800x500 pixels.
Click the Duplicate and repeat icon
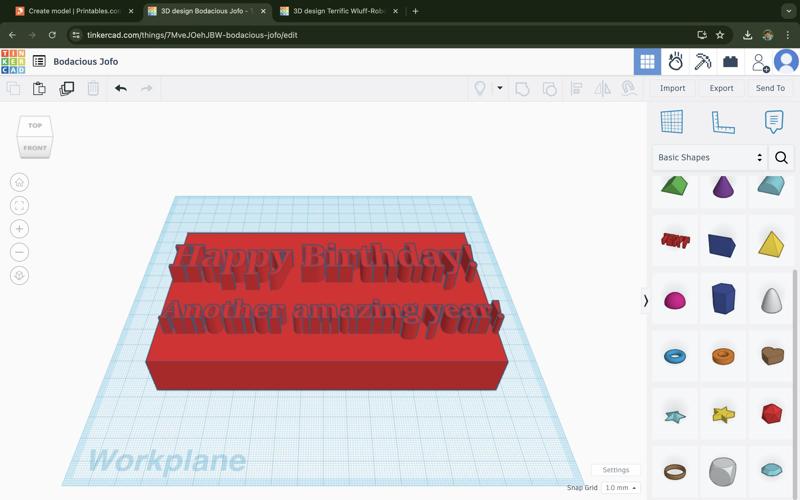(66, 89)
